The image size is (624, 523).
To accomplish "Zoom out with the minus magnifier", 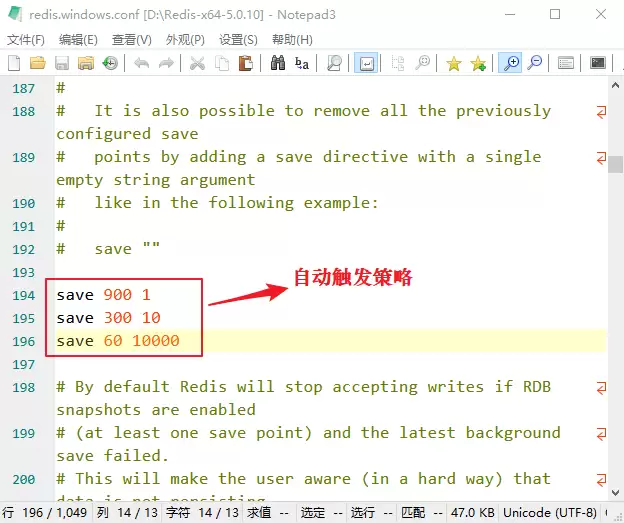I will (x=534, y=63).
